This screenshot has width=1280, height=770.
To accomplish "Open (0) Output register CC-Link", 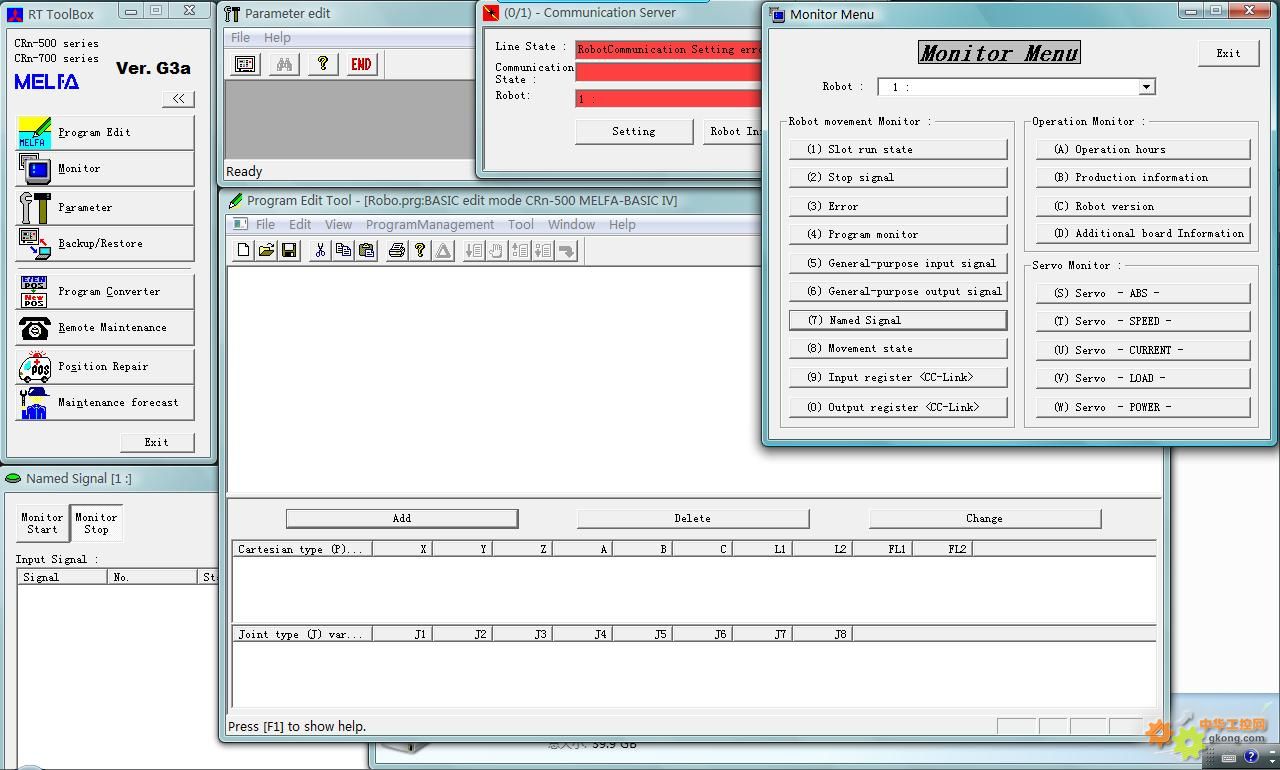I will (x=898, y=407).
